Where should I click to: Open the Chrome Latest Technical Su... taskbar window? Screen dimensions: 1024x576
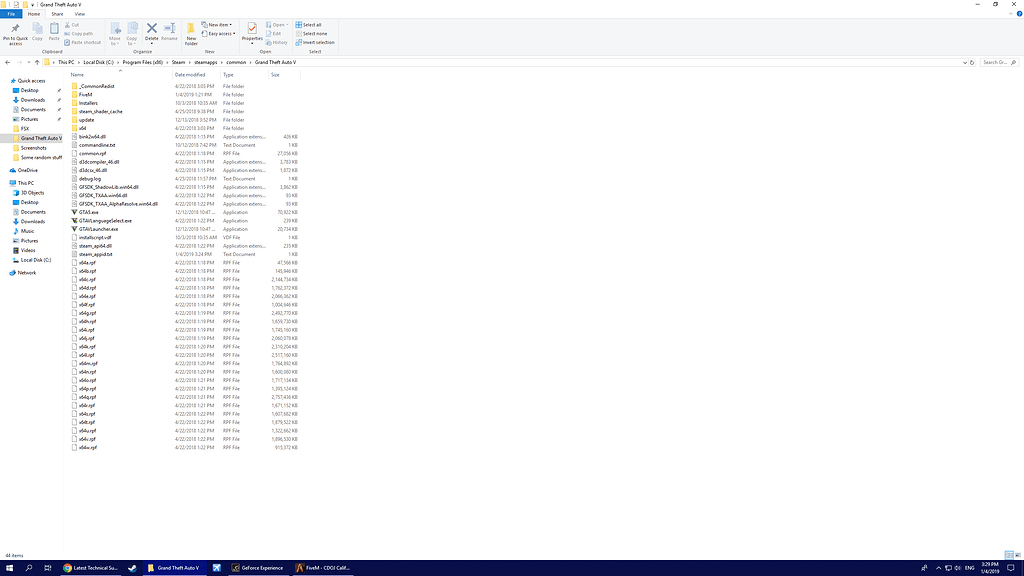[91, 568]
